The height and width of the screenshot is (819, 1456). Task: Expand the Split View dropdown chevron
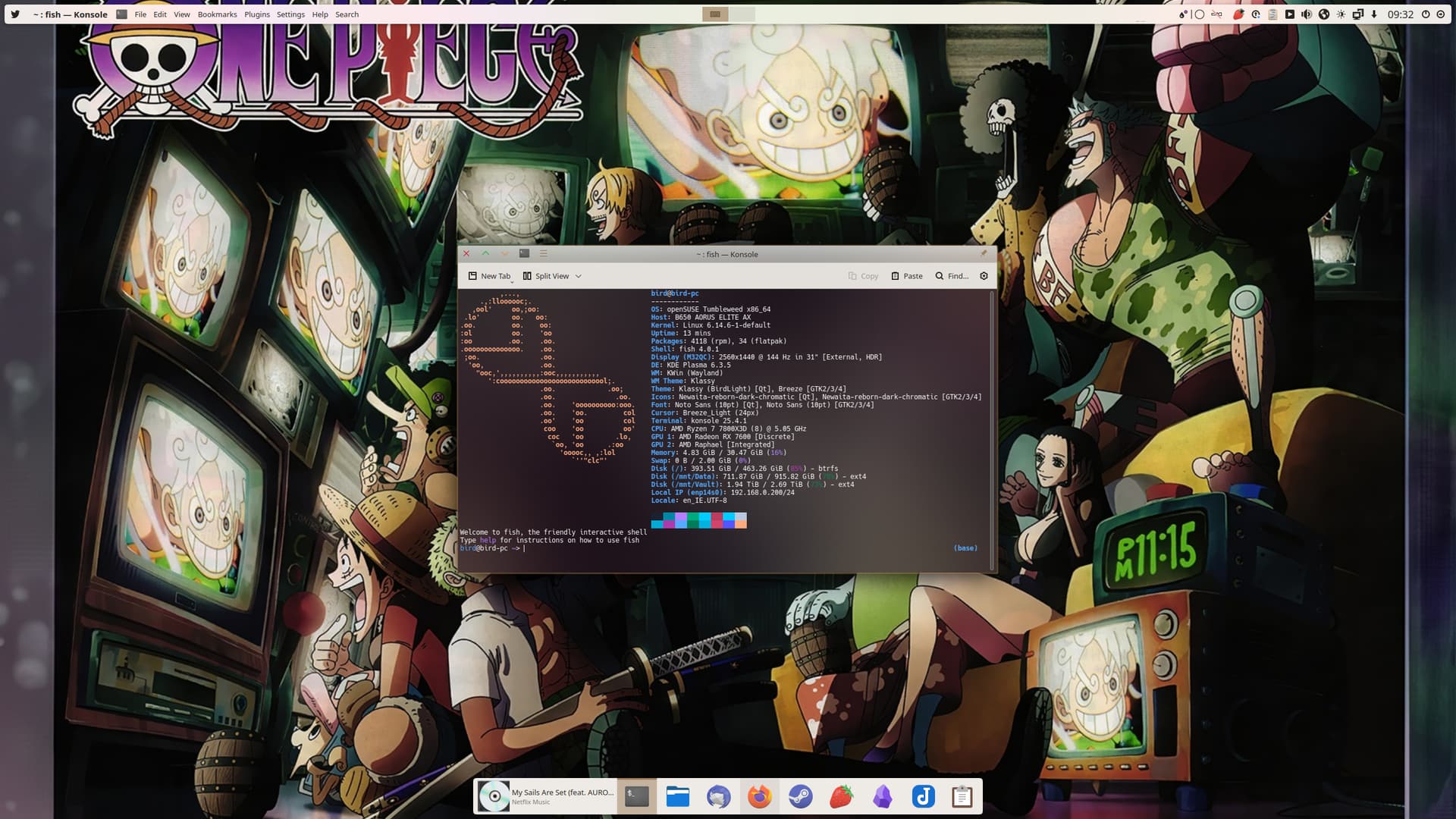[579, 276]
